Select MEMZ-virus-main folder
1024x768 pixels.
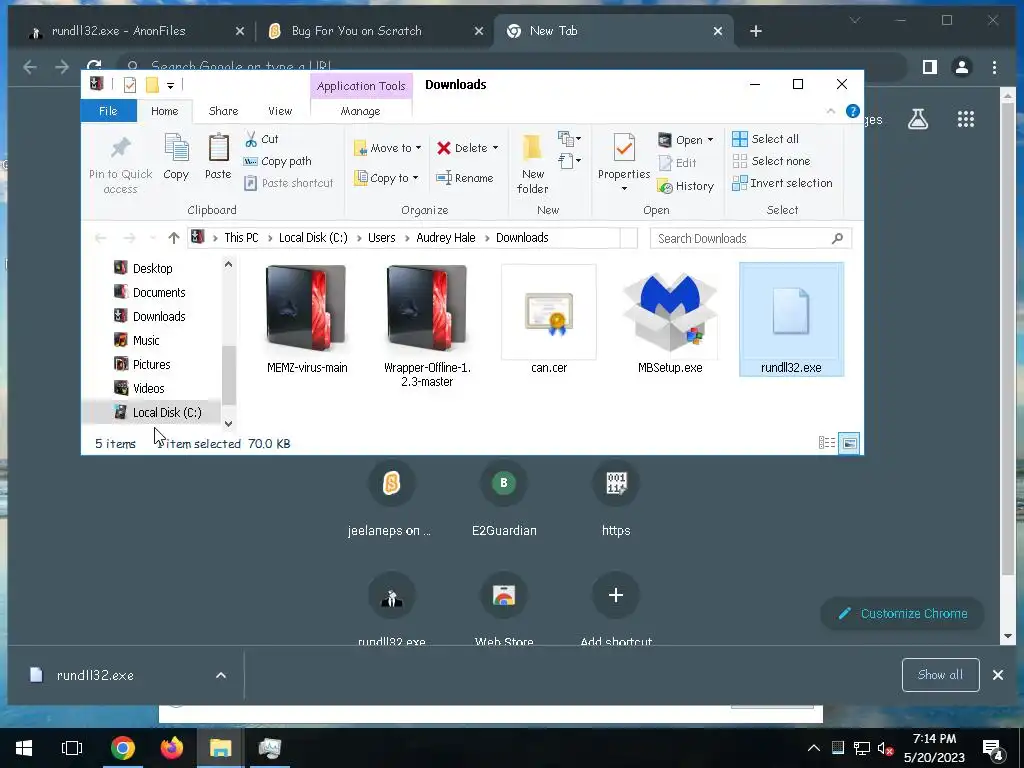(x=306, y=321)
